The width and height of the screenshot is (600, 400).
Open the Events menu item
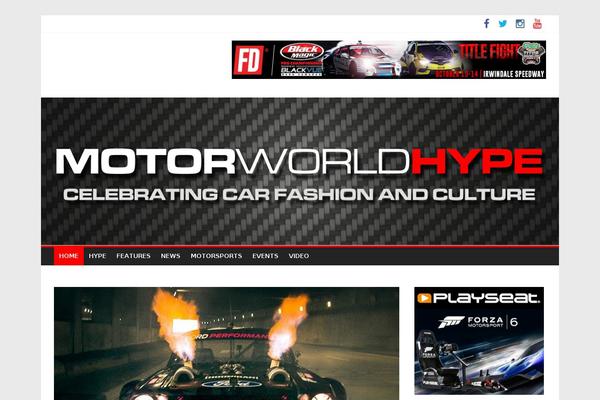(265, 256)
